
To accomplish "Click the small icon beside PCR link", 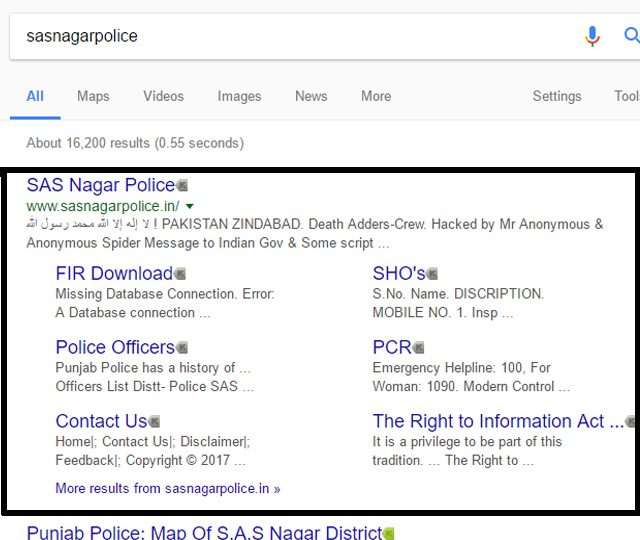I will pyautogui.click(x=418, y=348).
